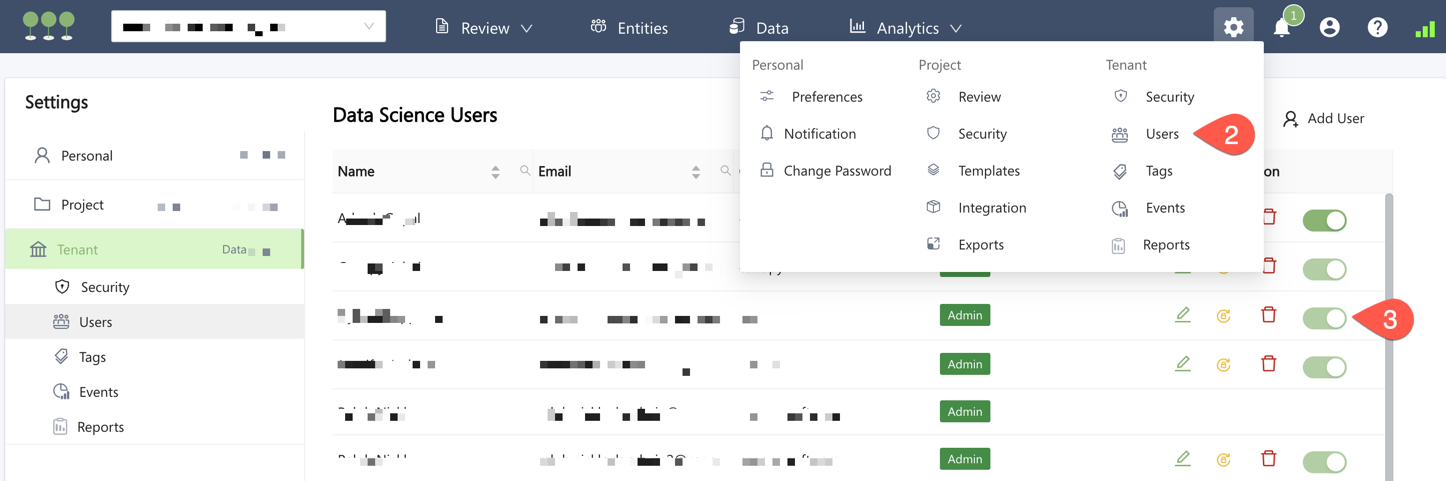
Task: Toggle the first user's active switch
Action: pos(1324,220)
